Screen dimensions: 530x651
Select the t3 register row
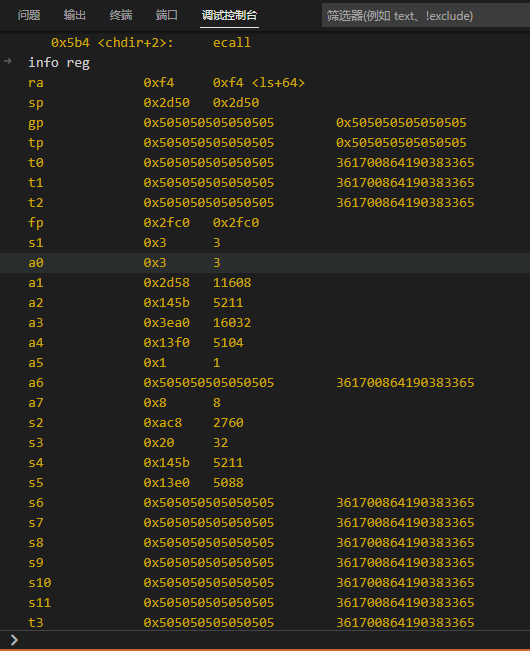tap(265, 622)
